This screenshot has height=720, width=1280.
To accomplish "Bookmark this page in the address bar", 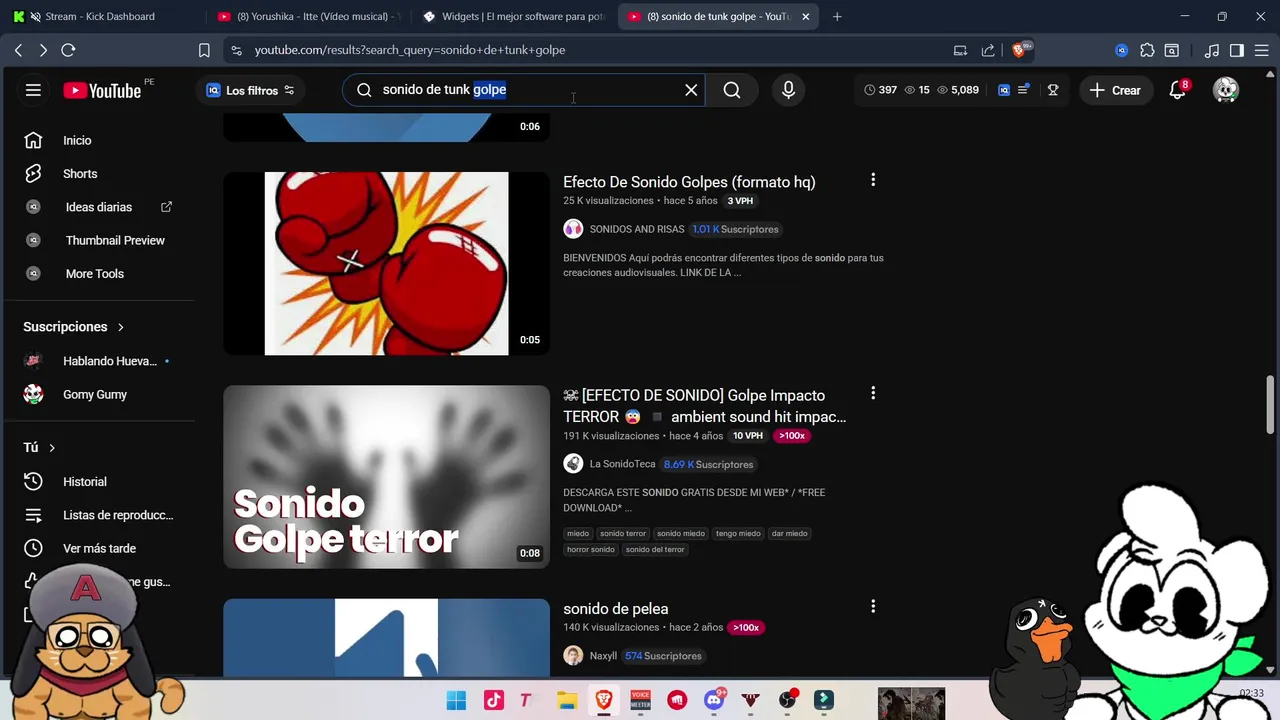I will click(x=204, y=50).
